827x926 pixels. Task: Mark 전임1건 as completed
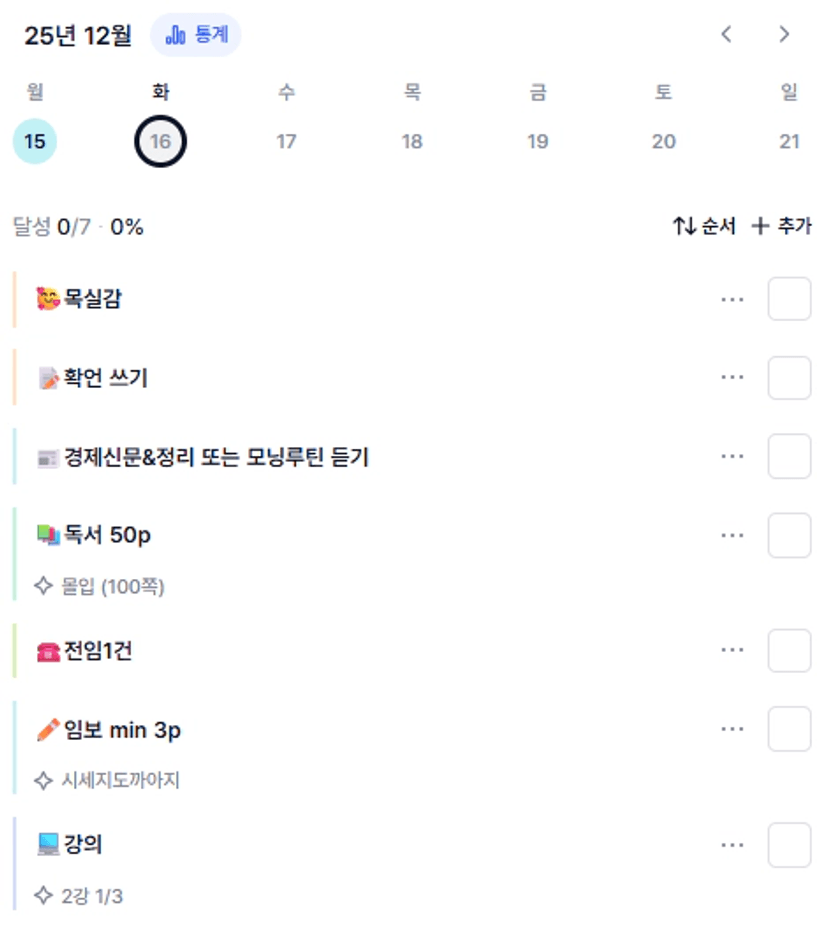pyautogui.click(x=789, y=651)
